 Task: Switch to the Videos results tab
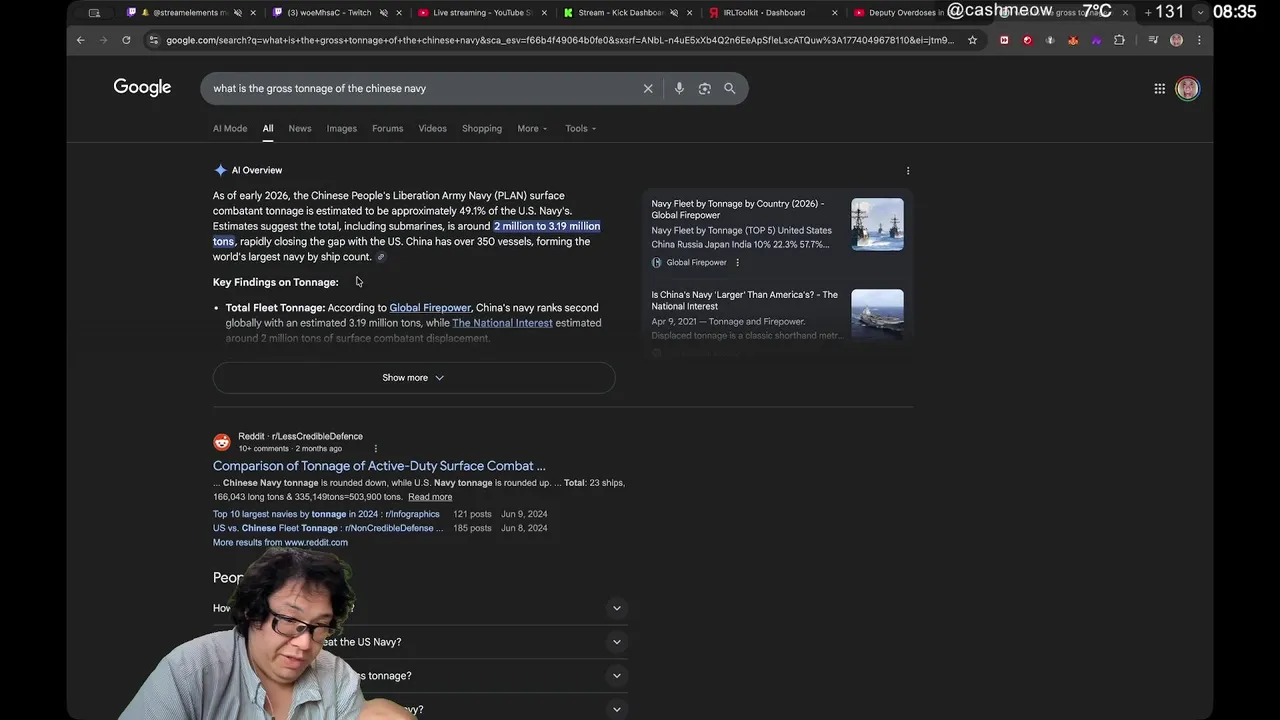(x=433, y=128)
